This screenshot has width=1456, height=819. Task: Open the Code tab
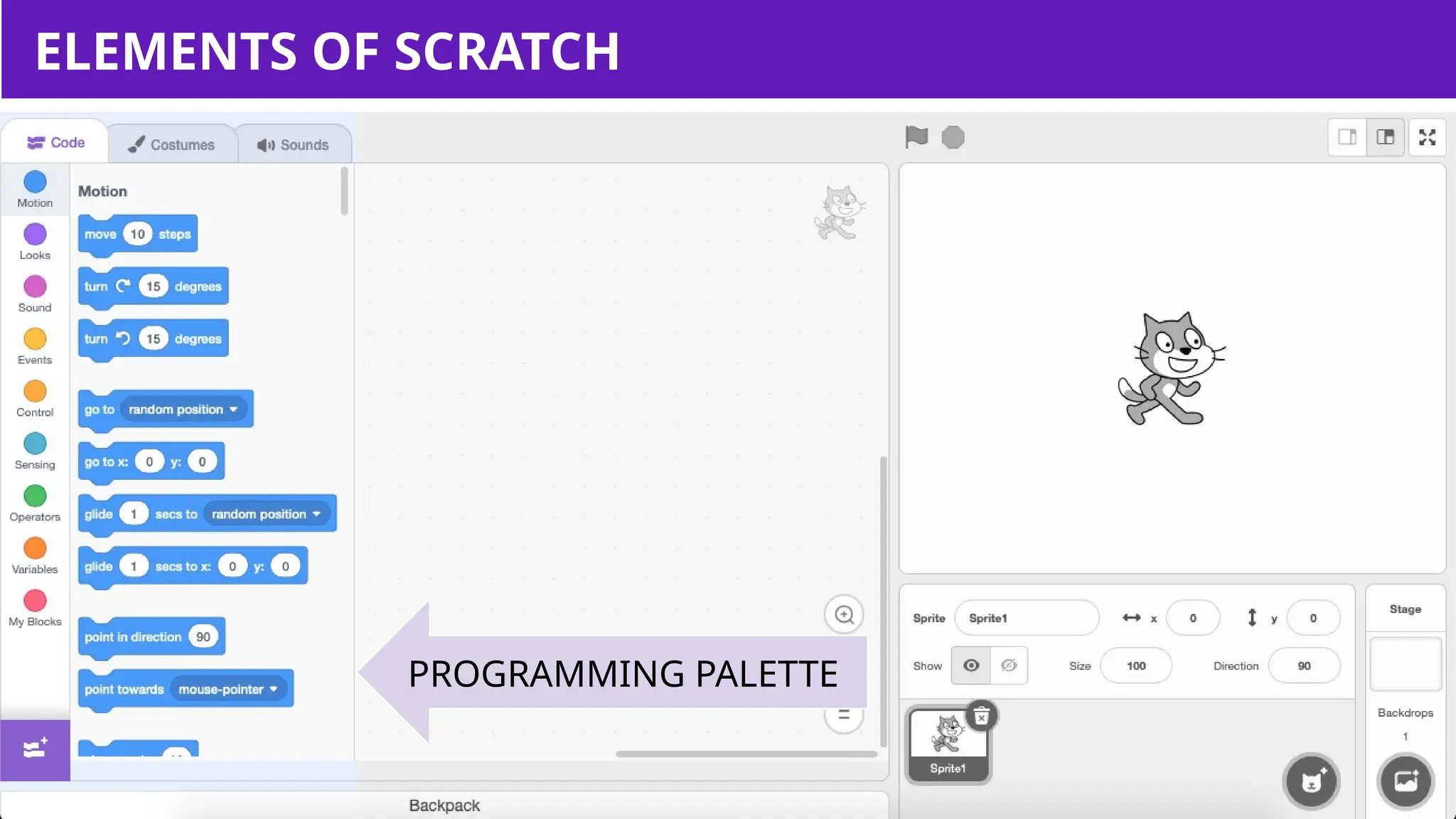pyautogui.click(x=55, y=143)
